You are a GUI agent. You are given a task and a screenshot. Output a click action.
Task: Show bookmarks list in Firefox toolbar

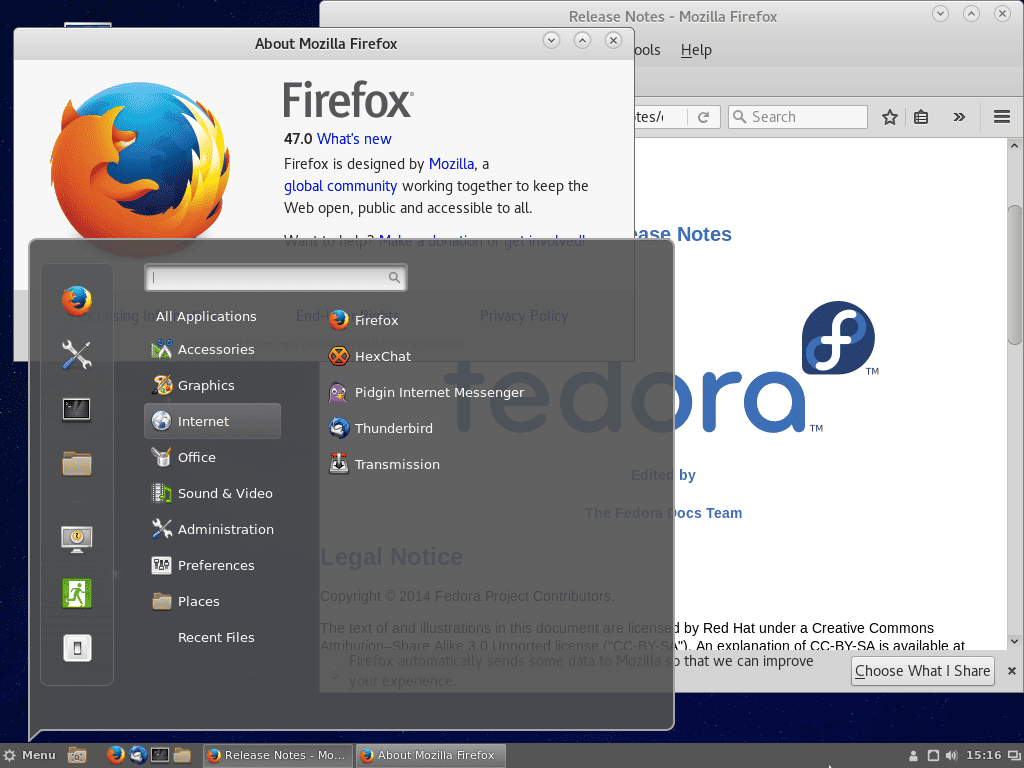click(x=921, y=117)
